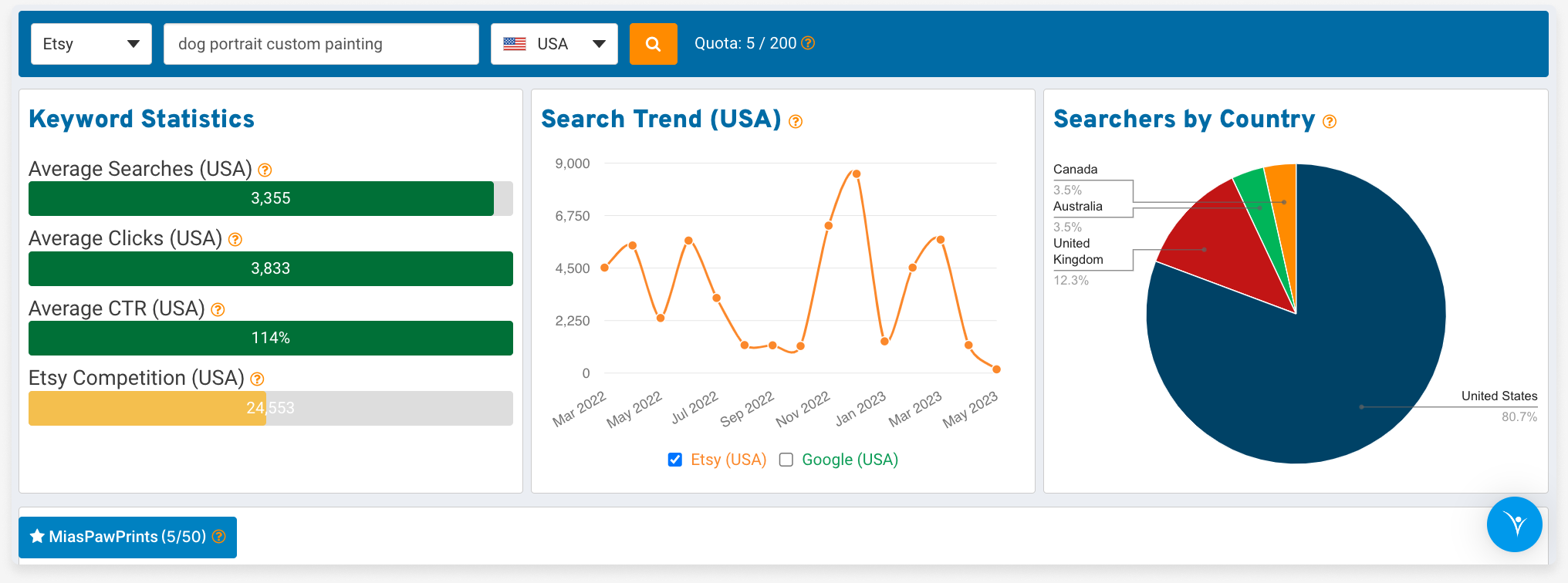Click the 80.7% value under United States
1568x583 pixels.
1519,416
